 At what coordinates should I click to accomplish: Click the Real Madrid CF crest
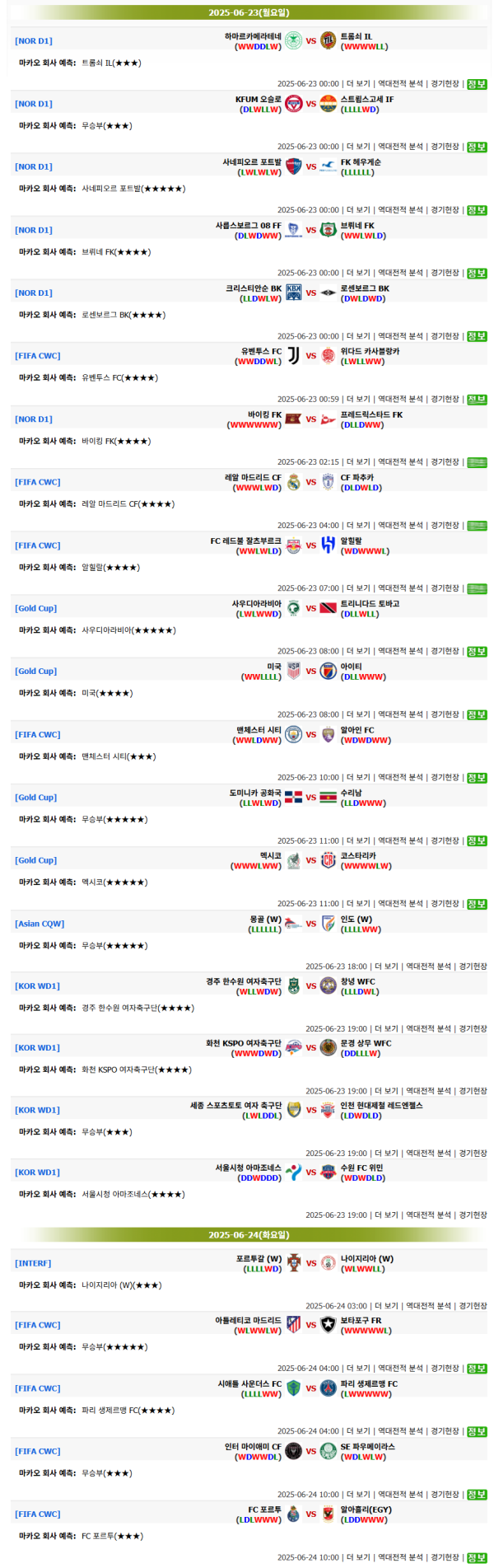294,482
